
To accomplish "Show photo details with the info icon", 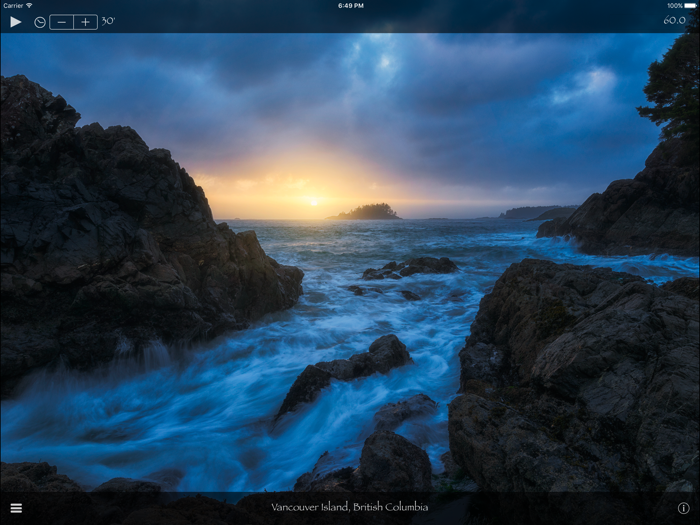I will pyautogui.click(x=684, y=508).
